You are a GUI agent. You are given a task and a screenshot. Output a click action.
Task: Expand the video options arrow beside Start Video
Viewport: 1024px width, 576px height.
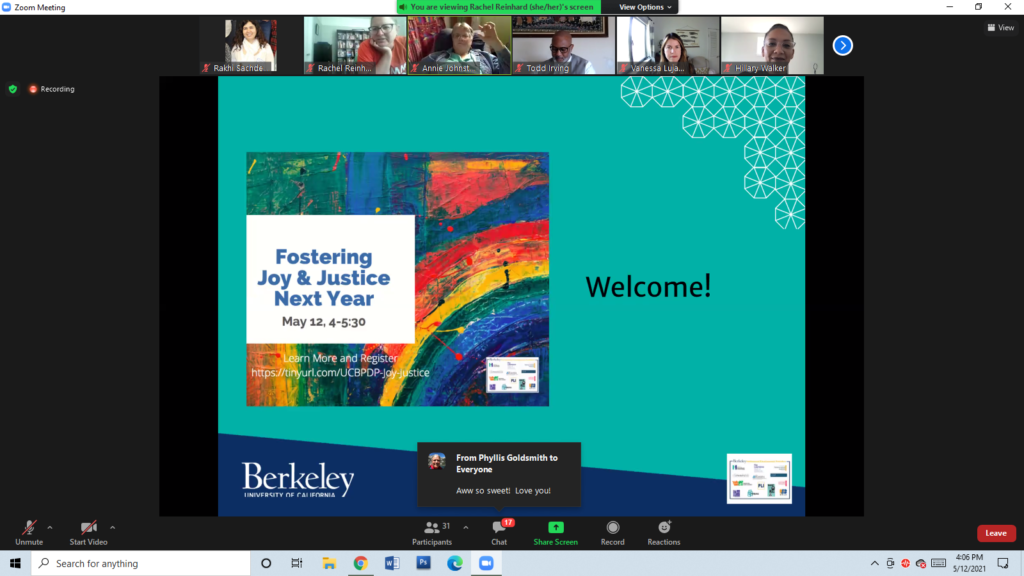click(x=112, y=527)
